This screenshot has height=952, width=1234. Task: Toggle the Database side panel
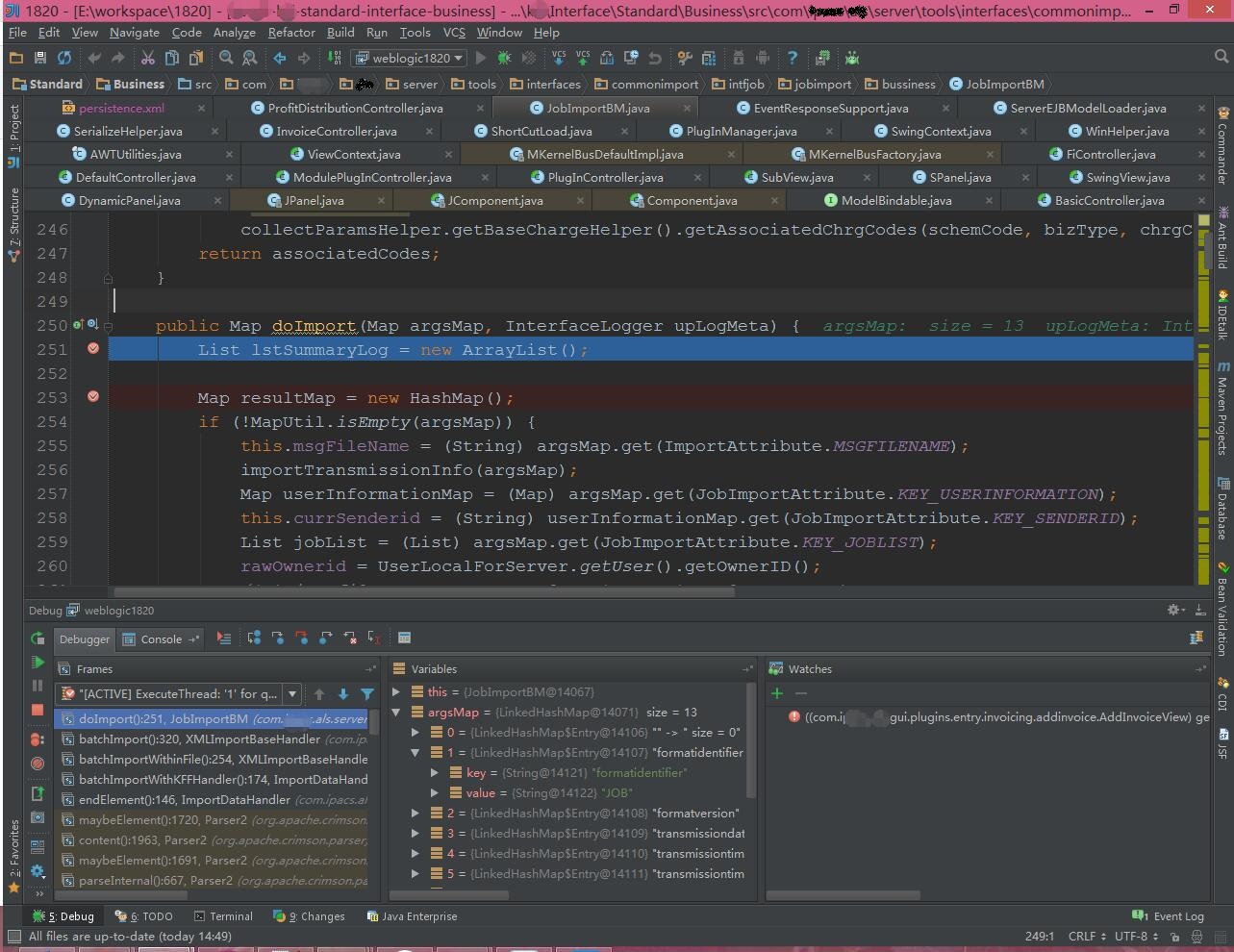[x=1222, y=508]
